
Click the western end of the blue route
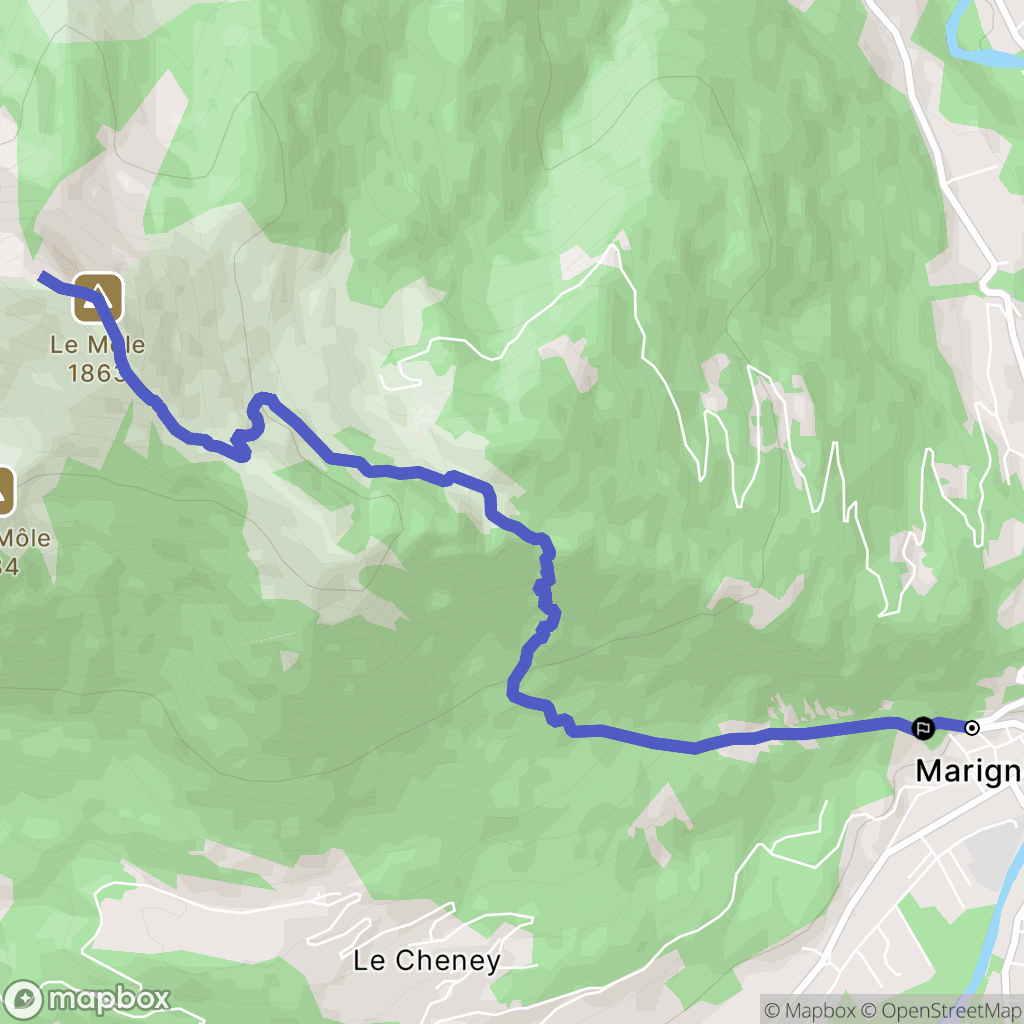tap(44, 278)
